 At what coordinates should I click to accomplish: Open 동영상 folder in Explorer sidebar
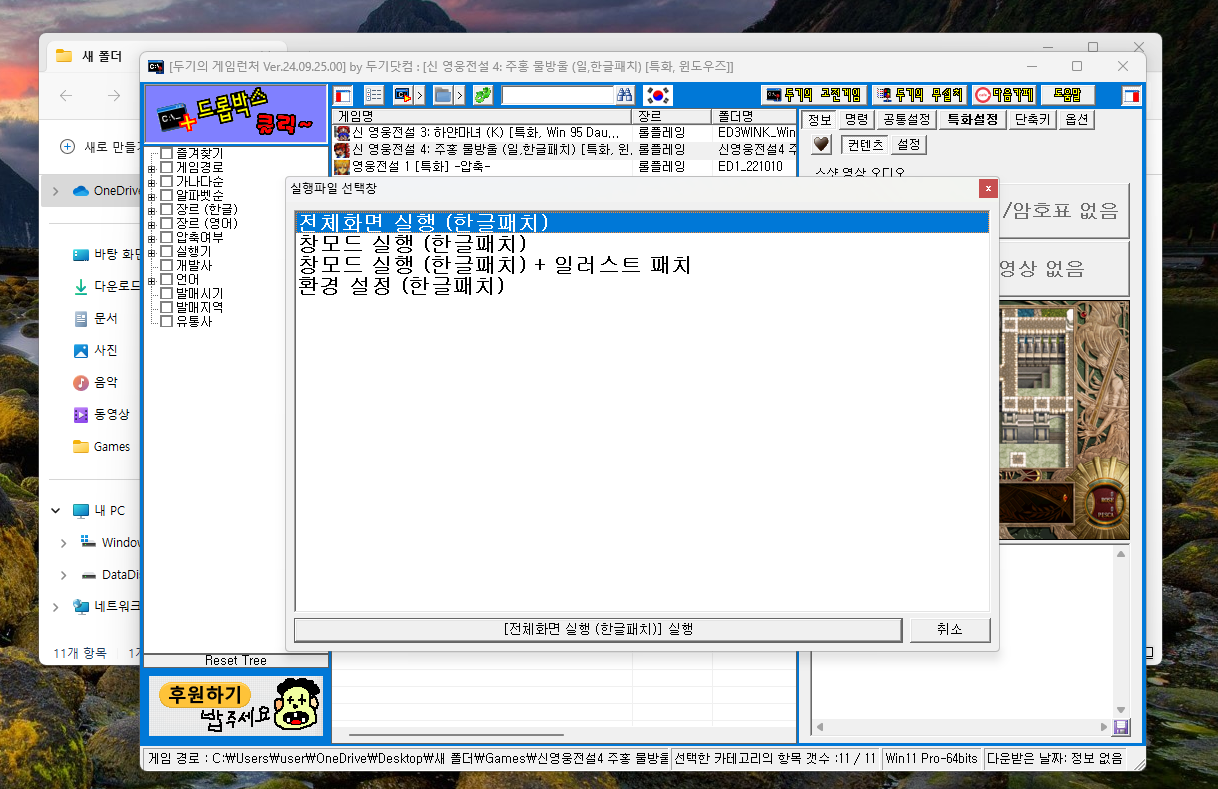tap(101, 414)
